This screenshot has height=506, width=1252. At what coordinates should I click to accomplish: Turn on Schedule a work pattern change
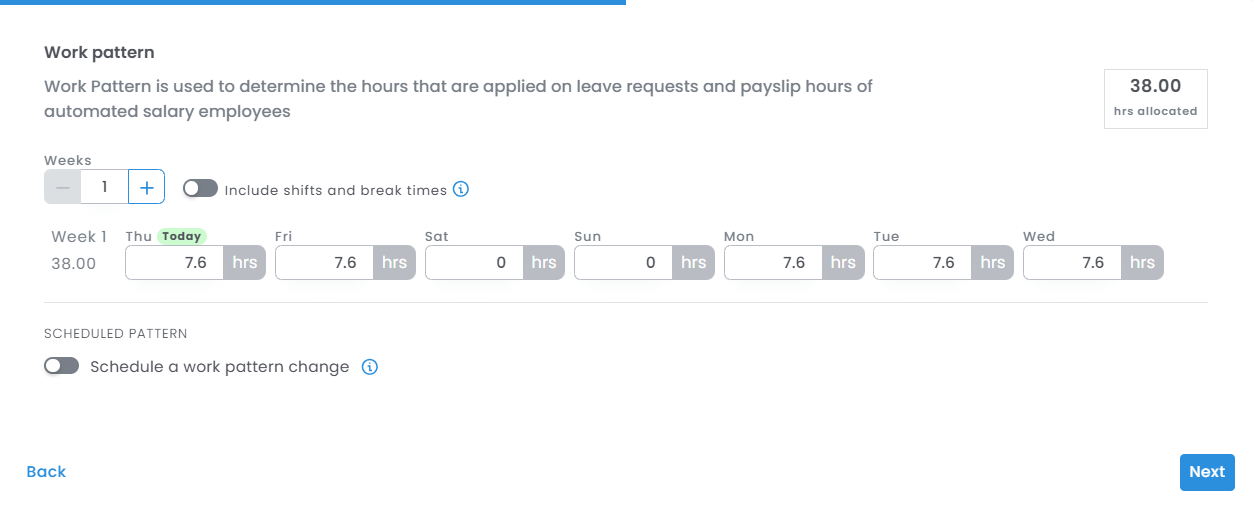pos(61,366)
